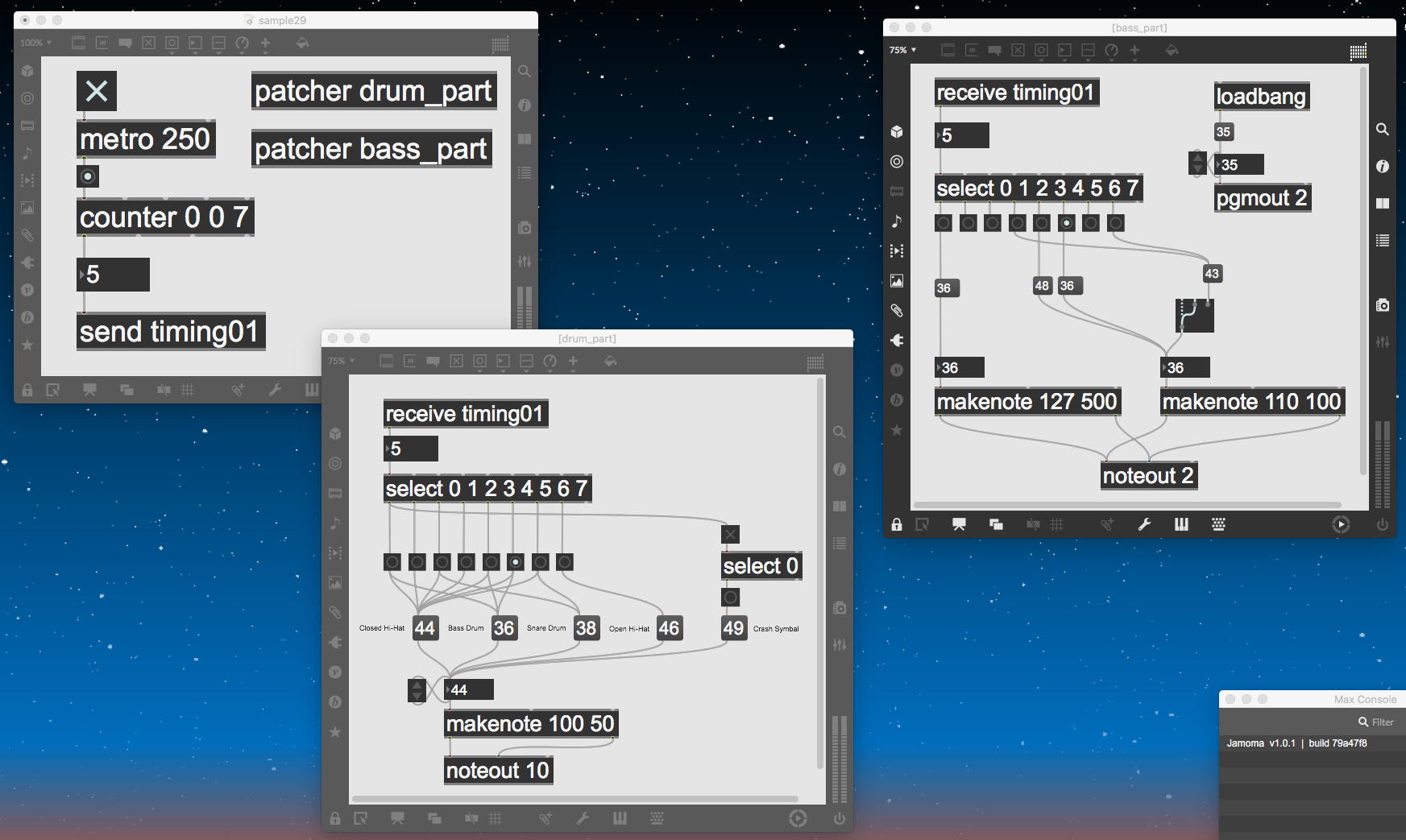This screenshot has height=840, width=1406.
Task: Open the Video filmstrip browser in bass_part
Action: click(897, 251)
